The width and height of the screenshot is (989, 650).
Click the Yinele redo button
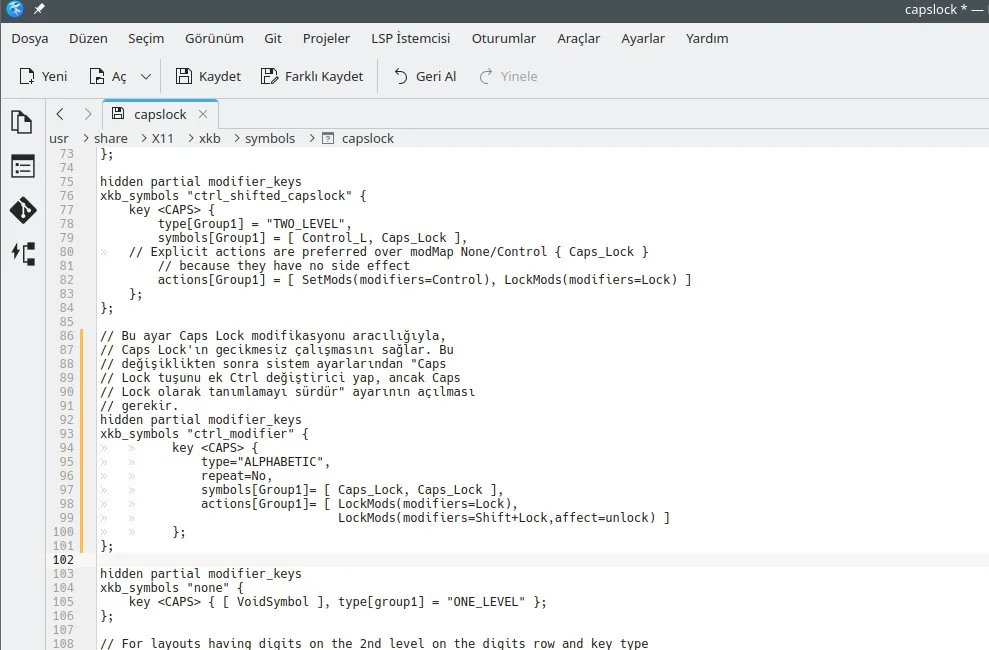point(508,76)
